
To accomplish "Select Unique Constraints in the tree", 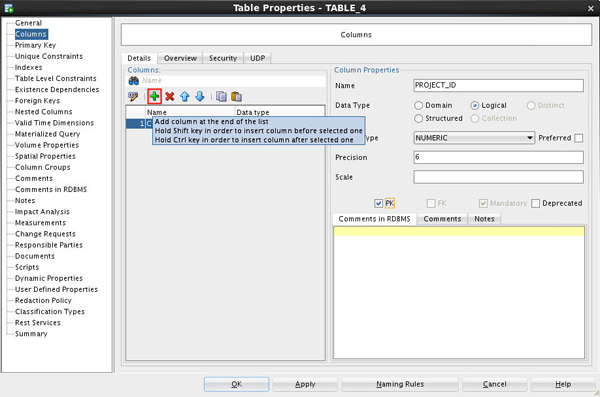I will tap(49, 56).
